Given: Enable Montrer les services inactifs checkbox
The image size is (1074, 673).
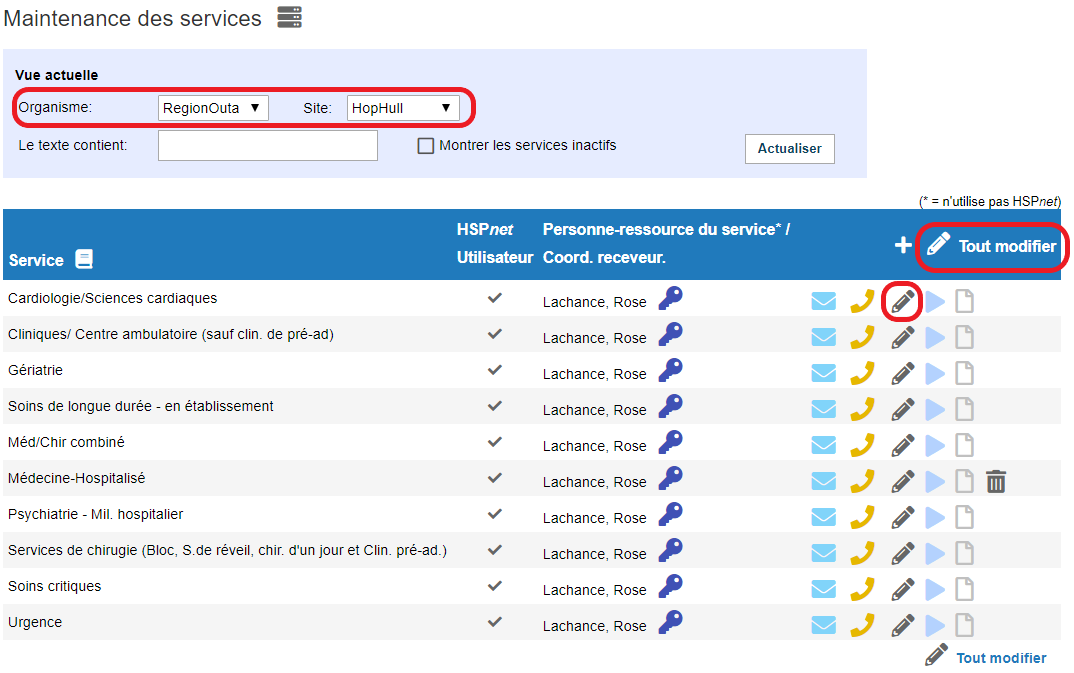Looking at the screenshot, I should coord(425,146).
